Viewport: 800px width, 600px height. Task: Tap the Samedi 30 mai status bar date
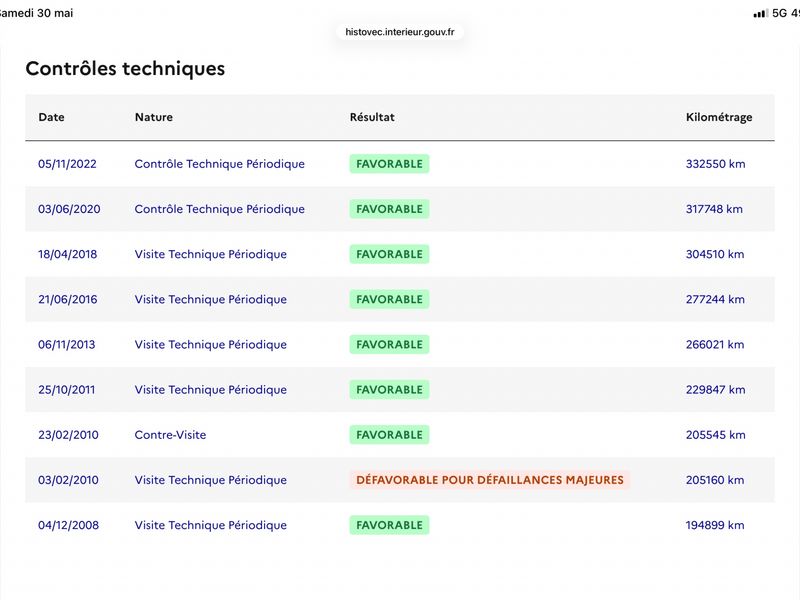coord(36,13)
